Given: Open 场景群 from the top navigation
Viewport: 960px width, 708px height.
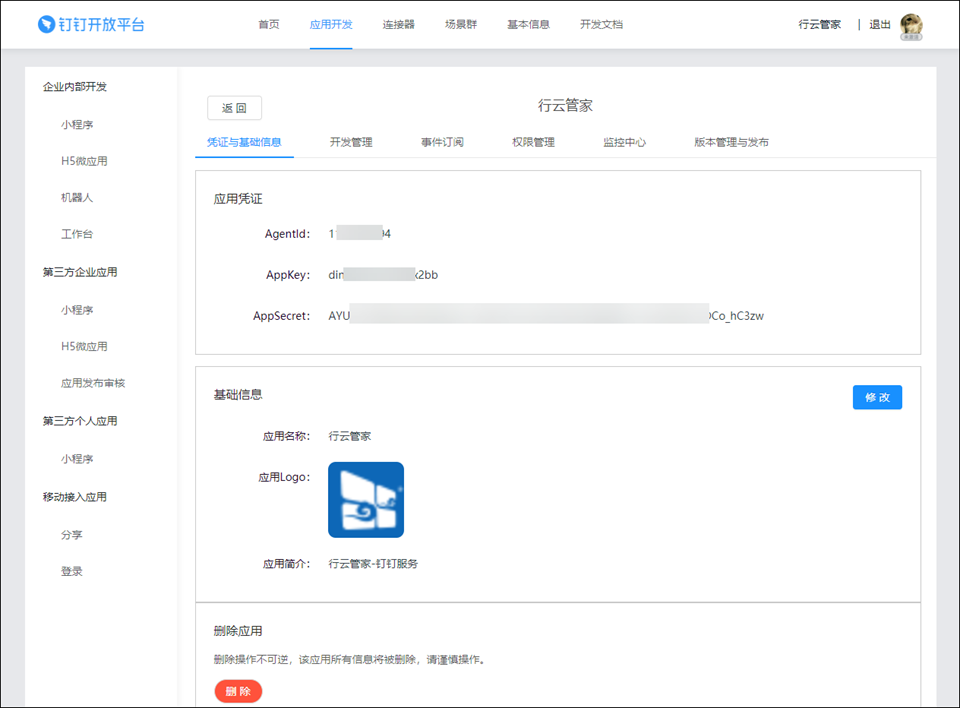Looking at the screenshot, I should click(x=461, y=24).
